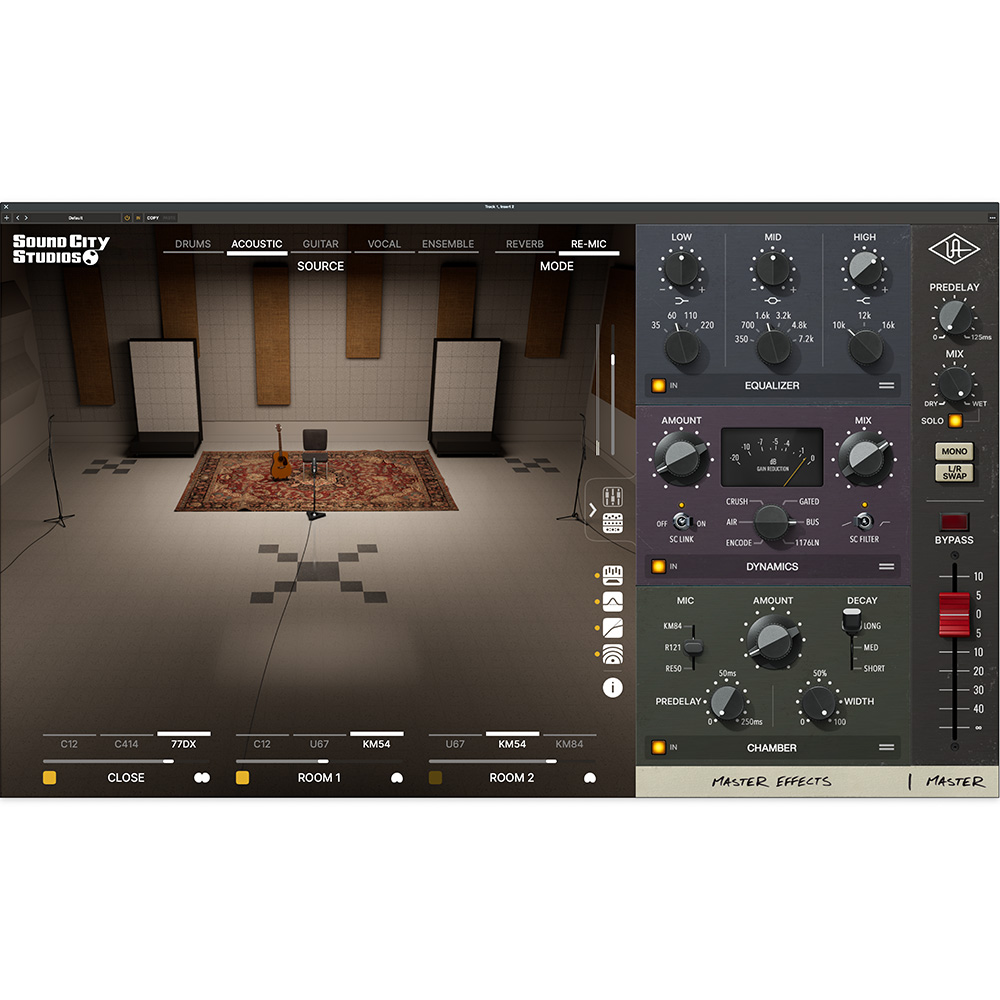Click the COPY preset button
Image resolution: width=1000 pixels, height=1000 pixels.
point(152,217)
